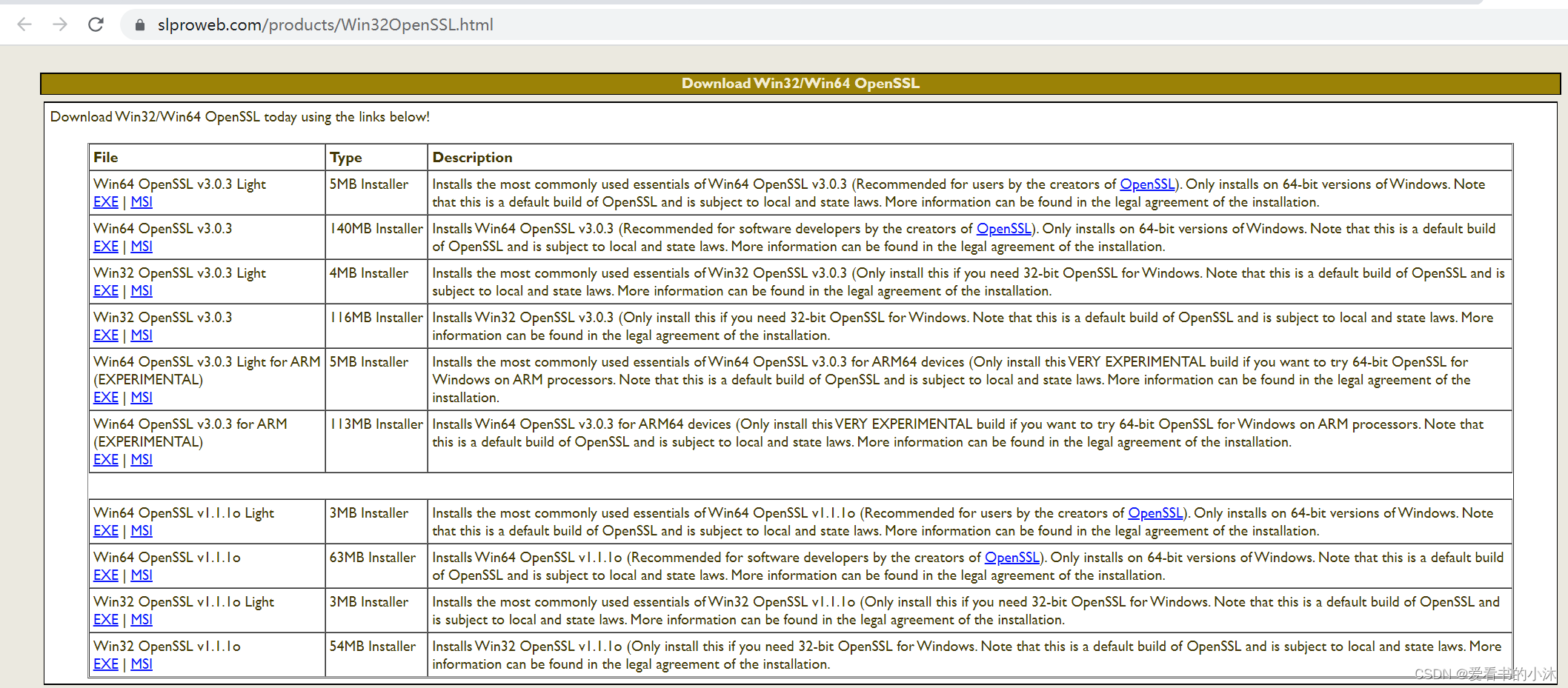Download Win32 OpenSSL v3.0.3 Light MSI
This screenshot has width=1568, height=688.
142,291
